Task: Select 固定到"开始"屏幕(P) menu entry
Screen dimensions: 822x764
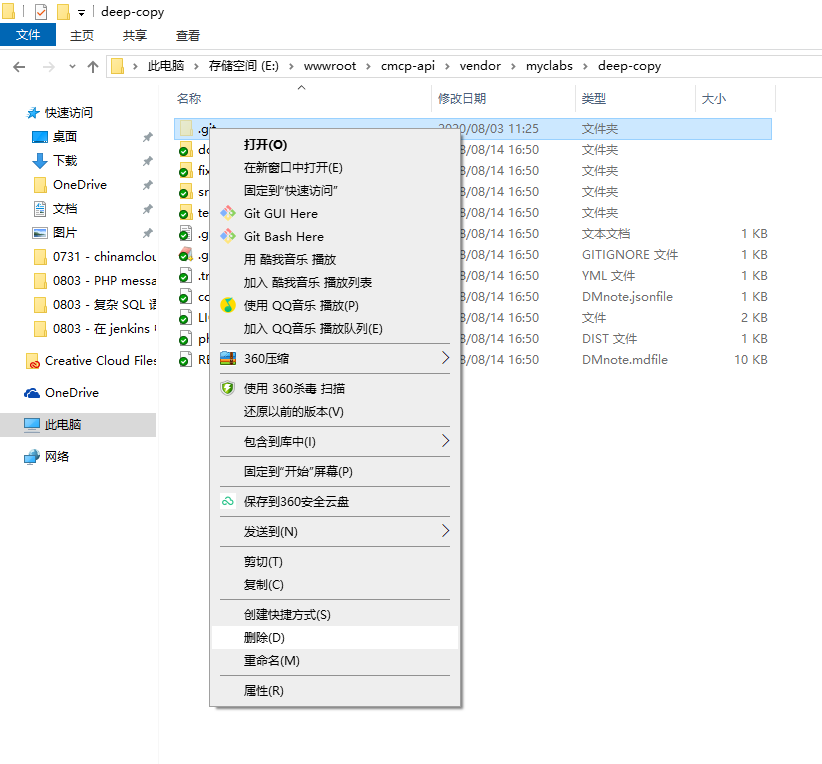Action: 335,471
